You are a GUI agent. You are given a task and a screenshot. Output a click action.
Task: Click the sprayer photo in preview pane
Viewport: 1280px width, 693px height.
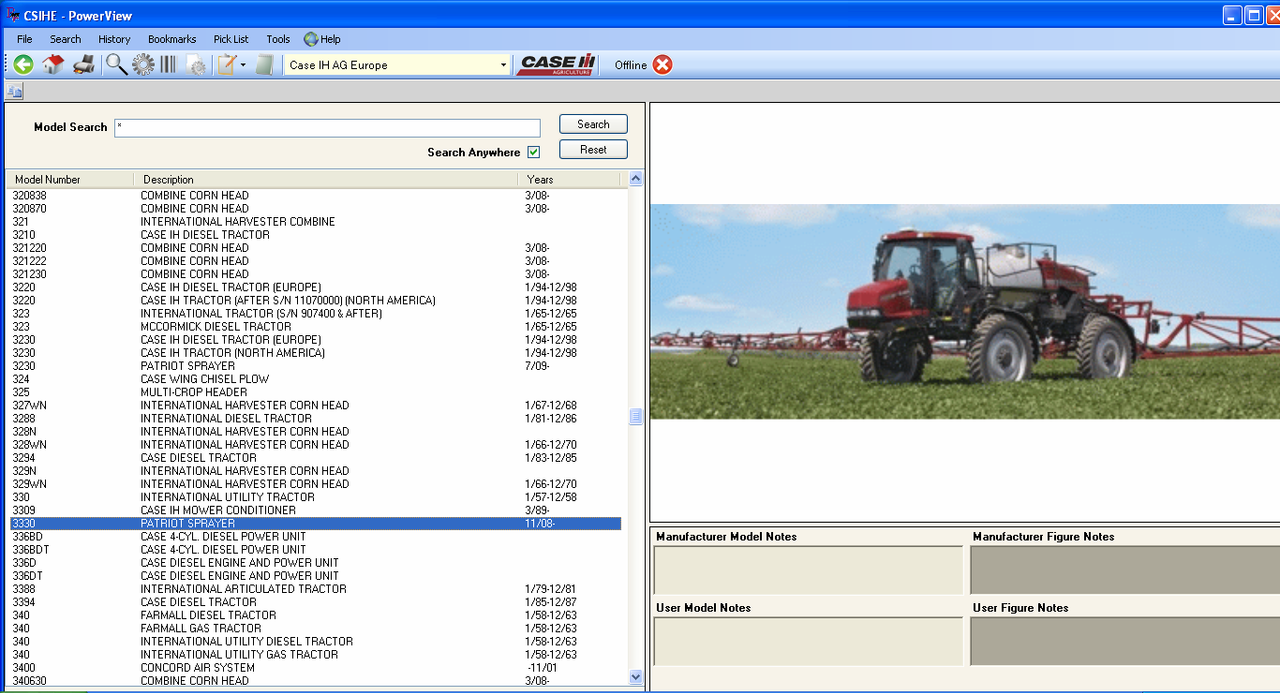pos(965,311)
